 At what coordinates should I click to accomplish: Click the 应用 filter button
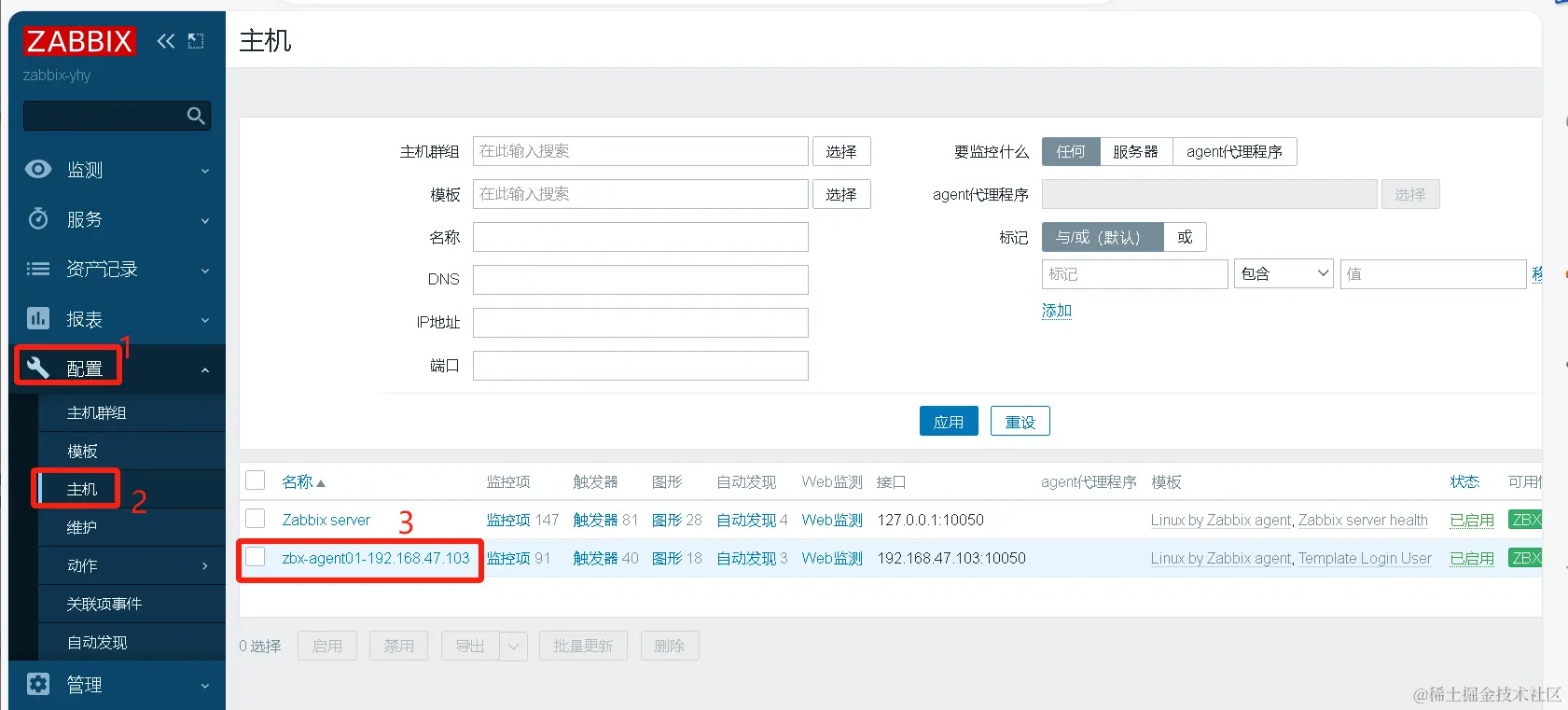tap(949, 421)
